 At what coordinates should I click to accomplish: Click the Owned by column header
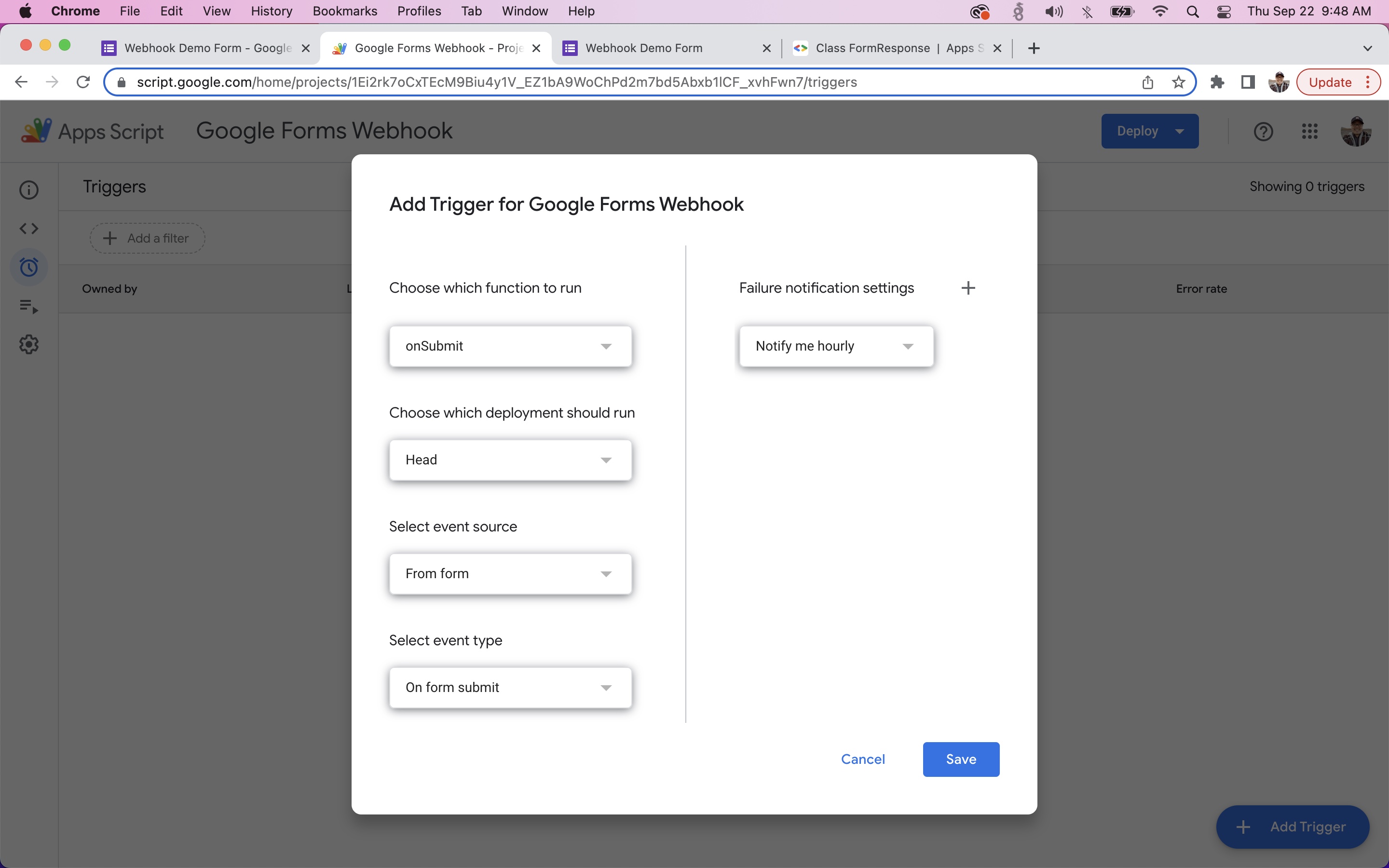point(109,289)
